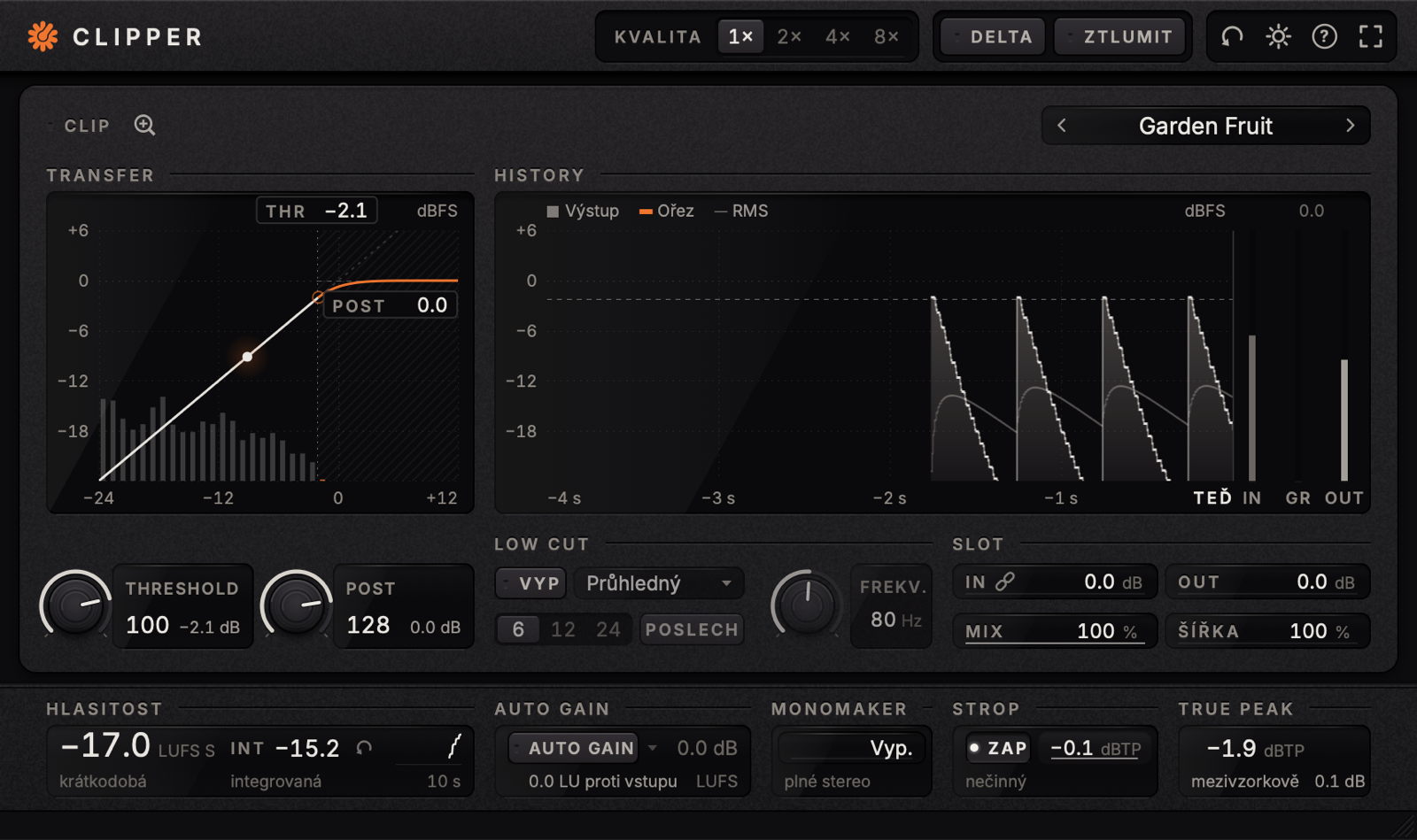Select 4× quality oversampling
Screen dimensions: 1417x840
[838, 36]
